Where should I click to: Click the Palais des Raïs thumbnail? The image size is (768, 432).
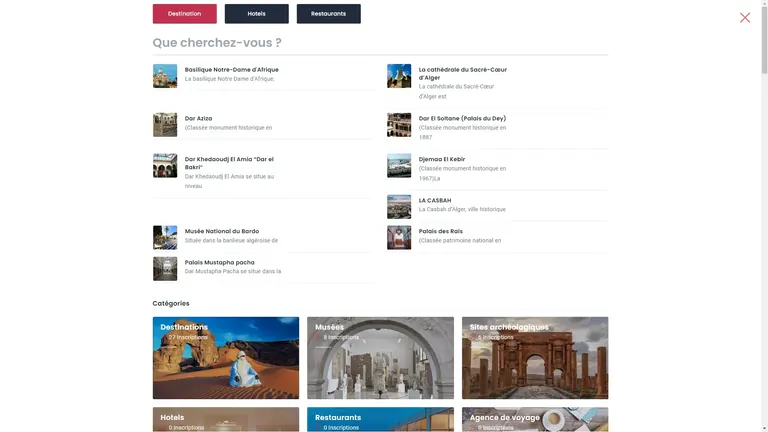(399, 237)
